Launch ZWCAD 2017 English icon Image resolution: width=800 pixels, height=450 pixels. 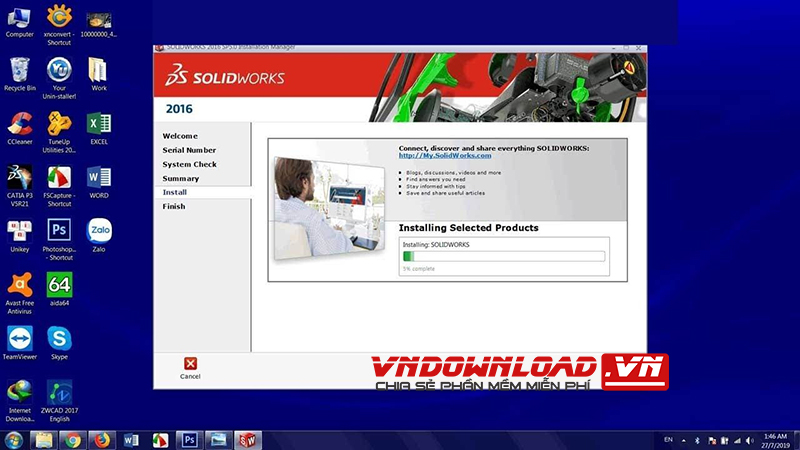click(59, 401)
